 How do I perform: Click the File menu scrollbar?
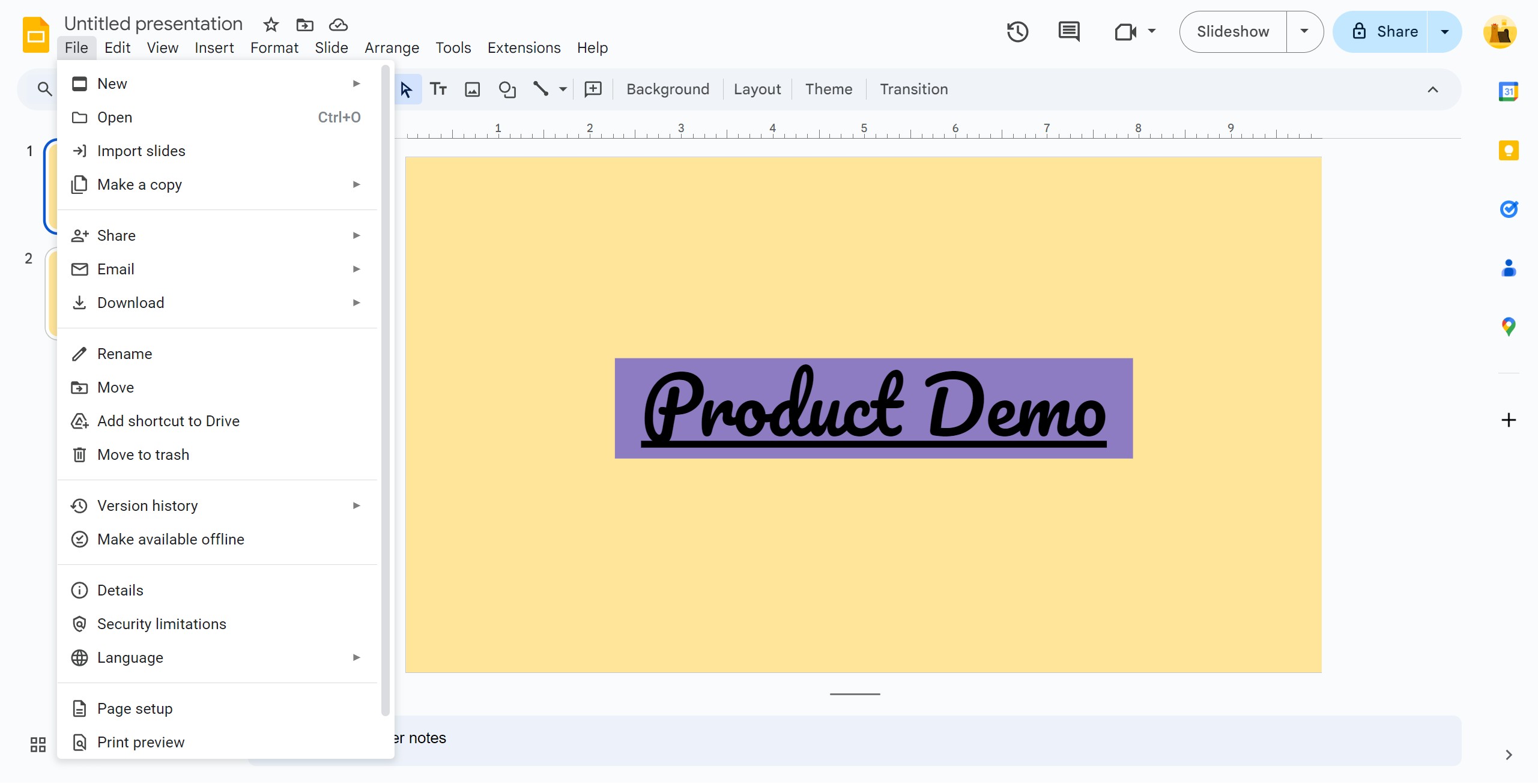click(x=385, y=390)
